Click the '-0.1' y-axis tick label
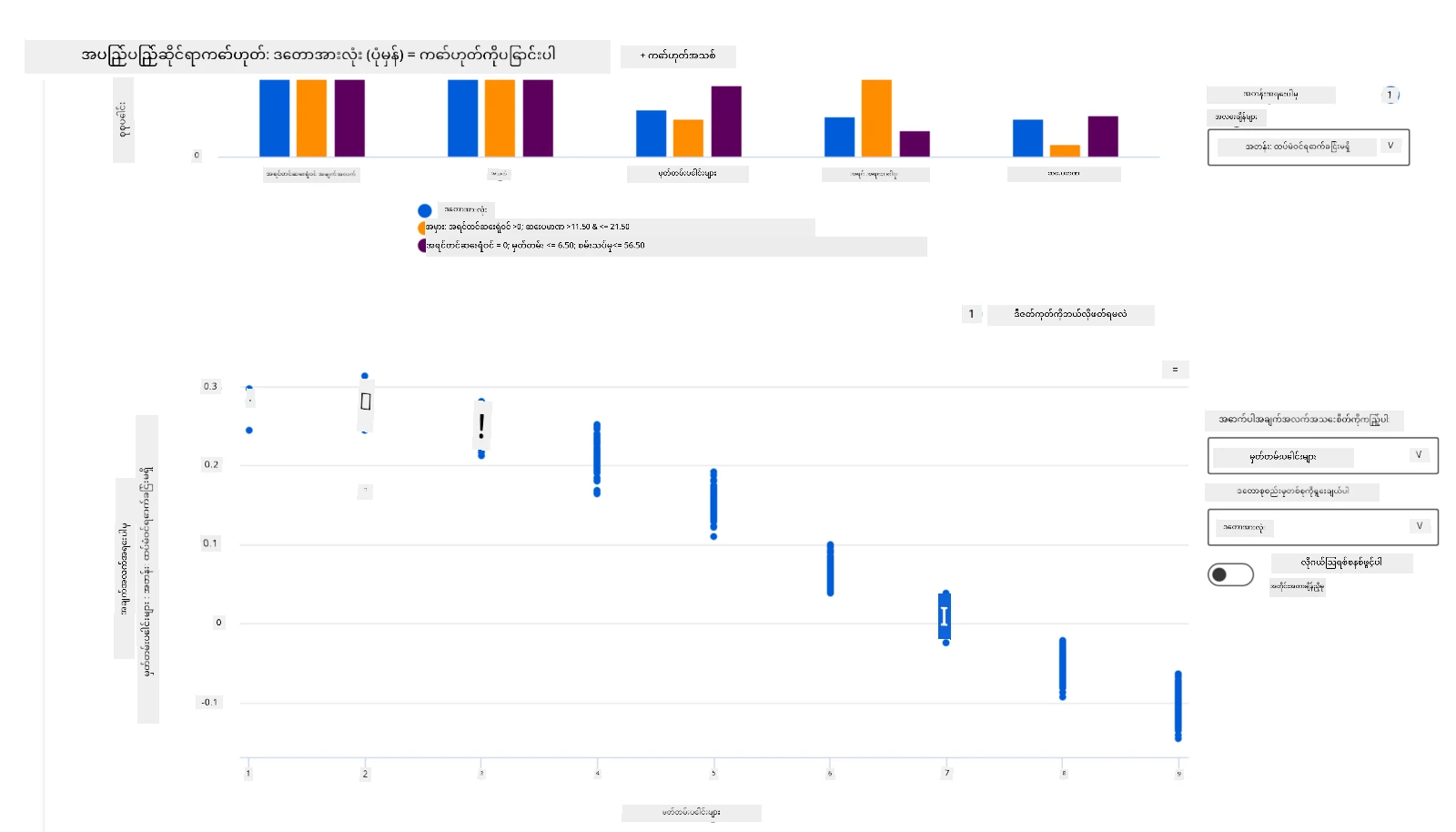1456x832 pixels. point(209,703)
